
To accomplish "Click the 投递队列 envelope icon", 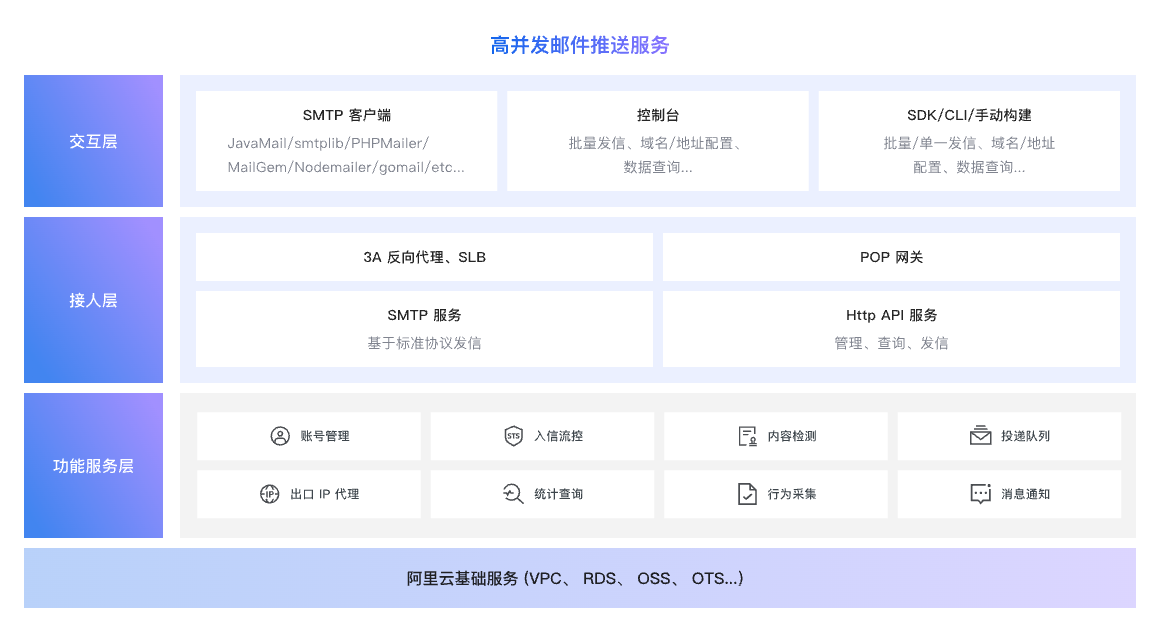I will pyautogui.click(x=980, y=436).
